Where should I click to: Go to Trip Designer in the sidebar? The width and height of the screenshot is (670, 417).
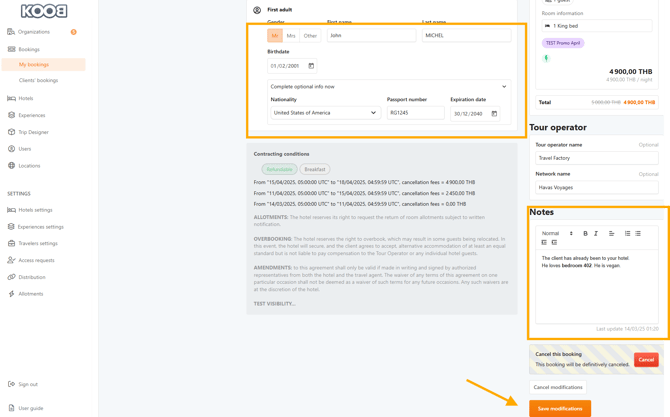point(33,132)
